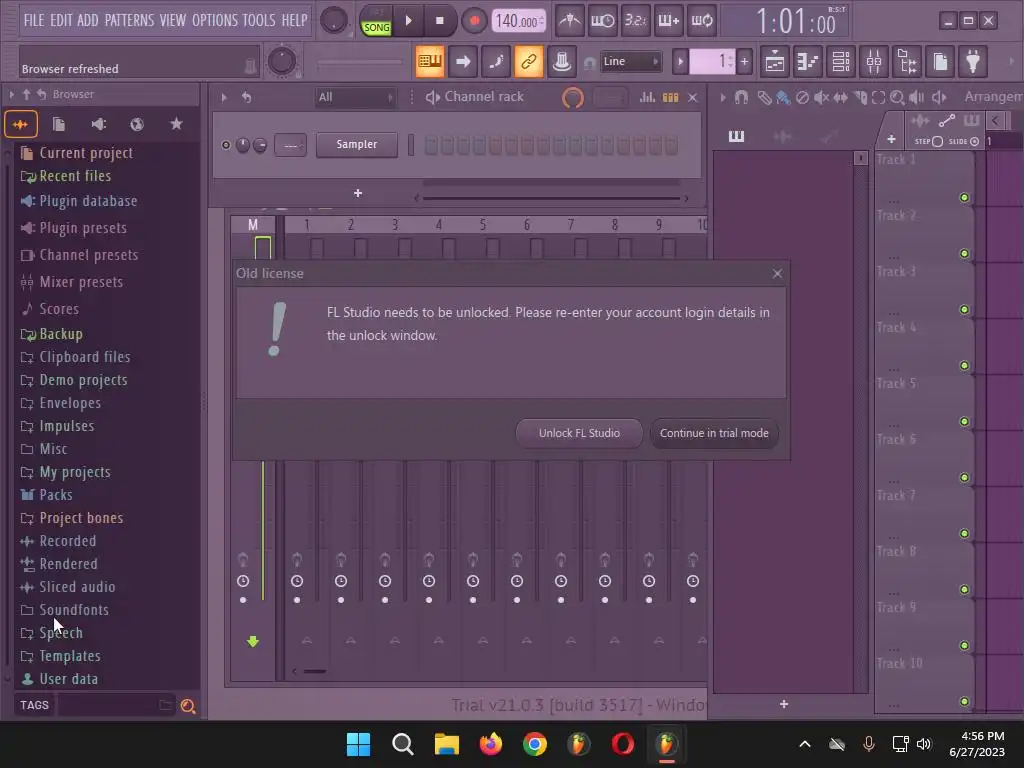Select the playlist mute tool
This screenshot has width=1024, height=768.
point(821,97)
